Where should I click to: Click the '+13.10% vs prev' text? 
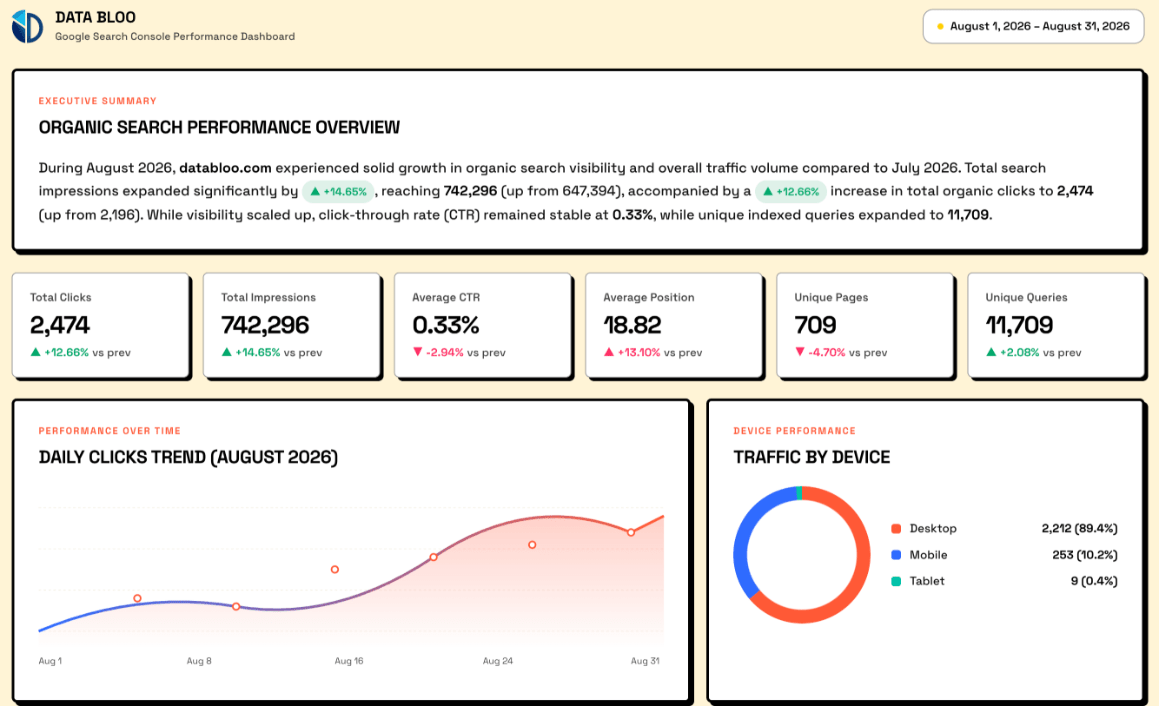coord(660,353)
